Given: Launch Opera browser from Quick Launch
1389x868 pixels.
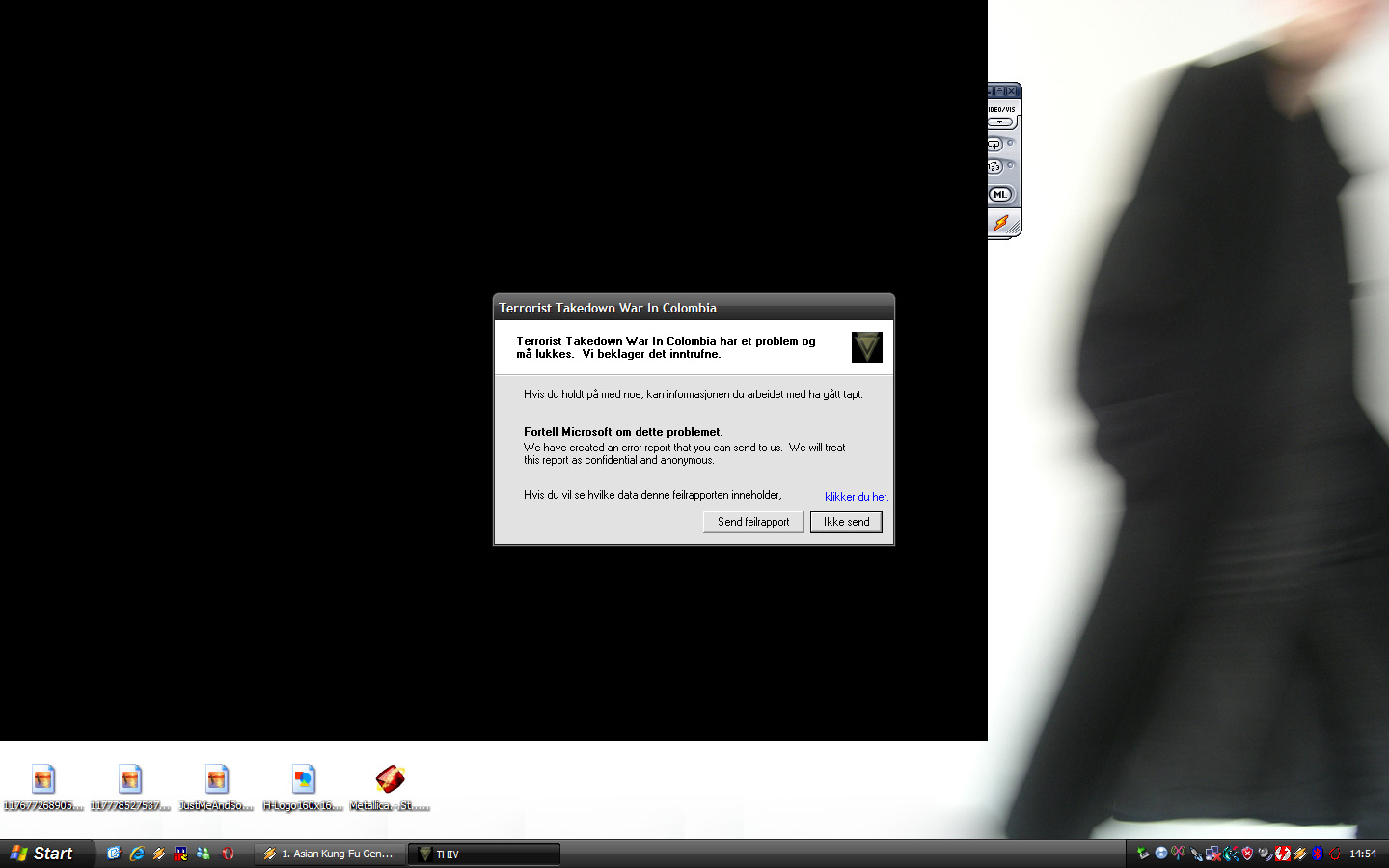Looking at the screenshot, I should pyautogui.click(x=228, y=854).
